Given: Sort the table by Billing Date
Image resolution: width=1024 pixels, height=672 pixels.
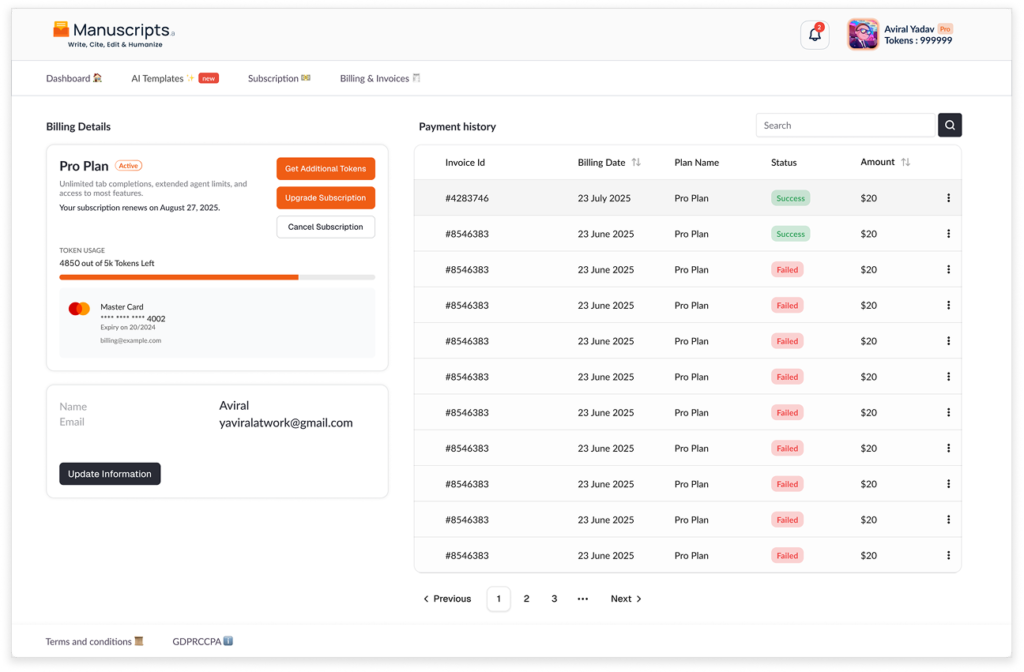Looking at the screenshot, I should [x=636, y=162].
